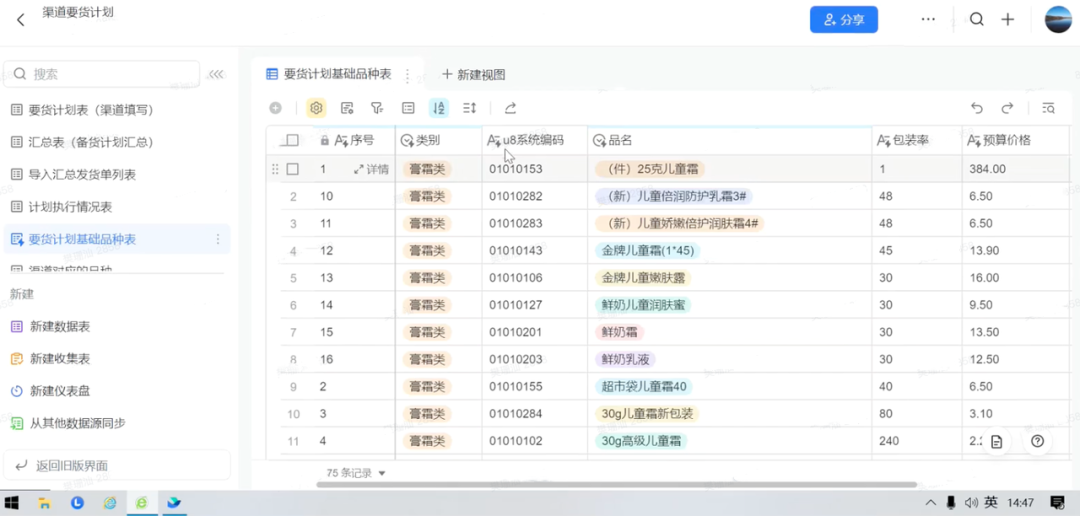The image size is (1080, 516).
Task: Click the field configuration icon next to the gear
Action: coord(347,107)
